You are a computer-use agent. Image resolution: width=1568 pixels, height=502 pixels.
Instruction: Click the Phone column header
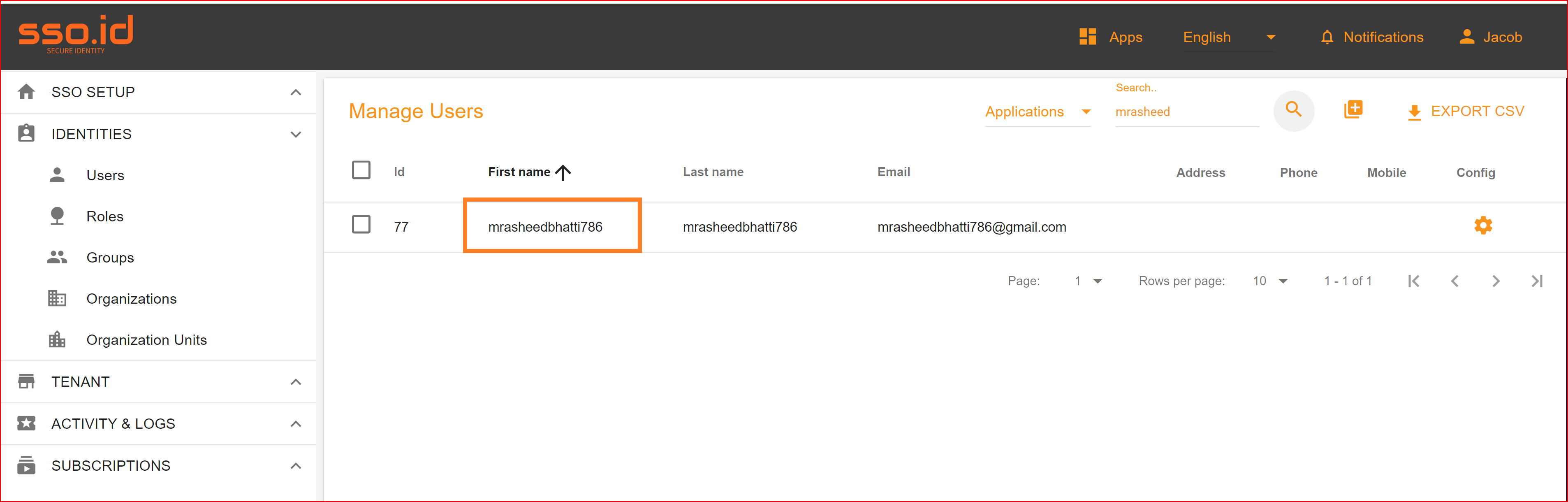pos(1298,172)
